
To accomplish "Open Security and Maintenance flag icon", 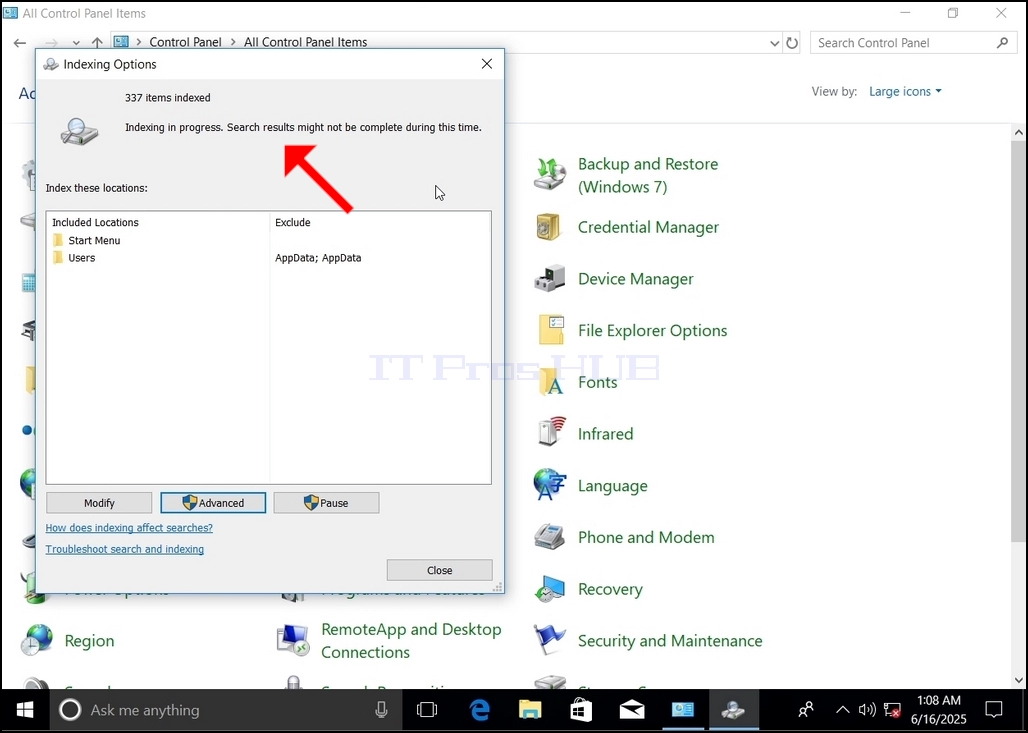I will click(x=549, y=640).
